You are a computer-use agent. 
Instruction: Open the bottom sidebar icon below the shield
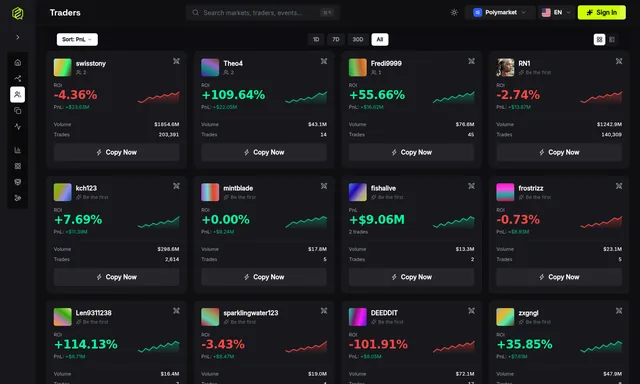click(18, 198)
